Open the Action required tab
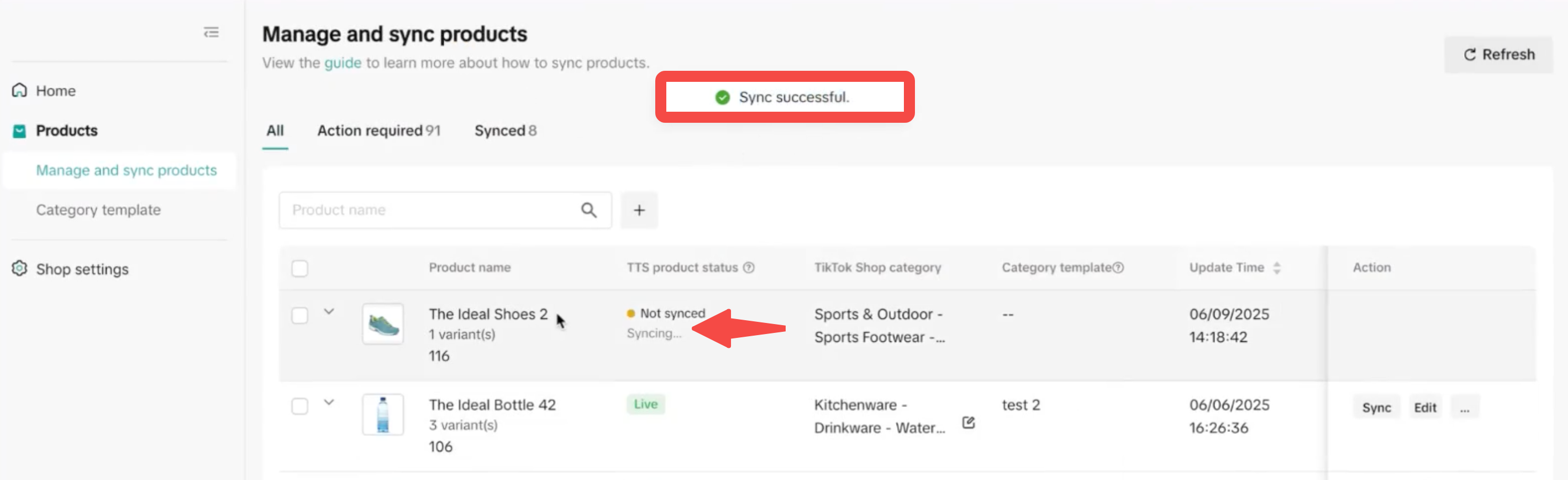 [378, 131]
